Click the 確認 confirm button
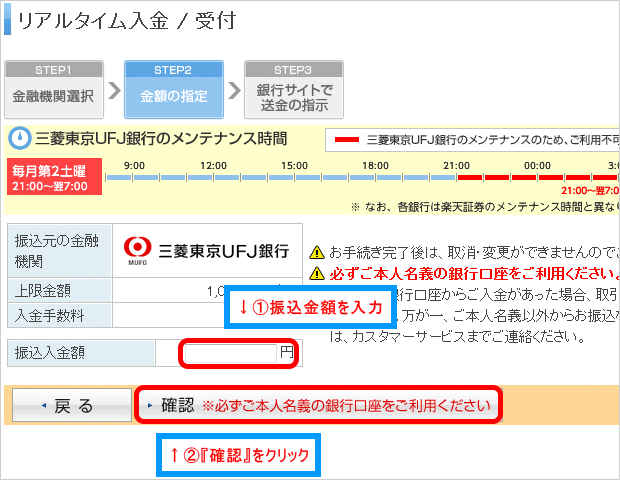 (x=319, y=405)
